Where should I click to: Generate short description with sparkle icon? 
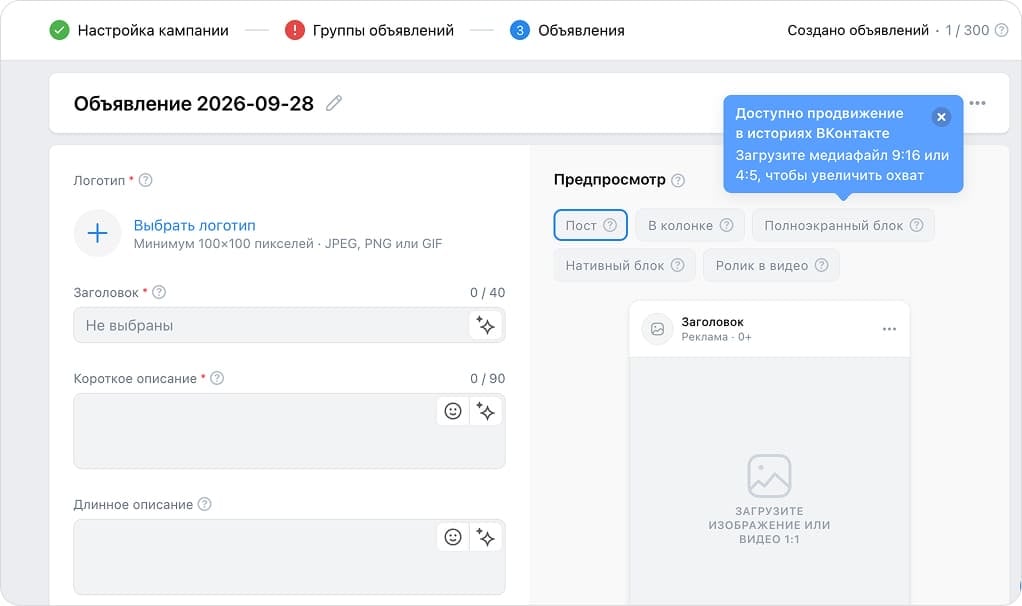pos(486,411)
